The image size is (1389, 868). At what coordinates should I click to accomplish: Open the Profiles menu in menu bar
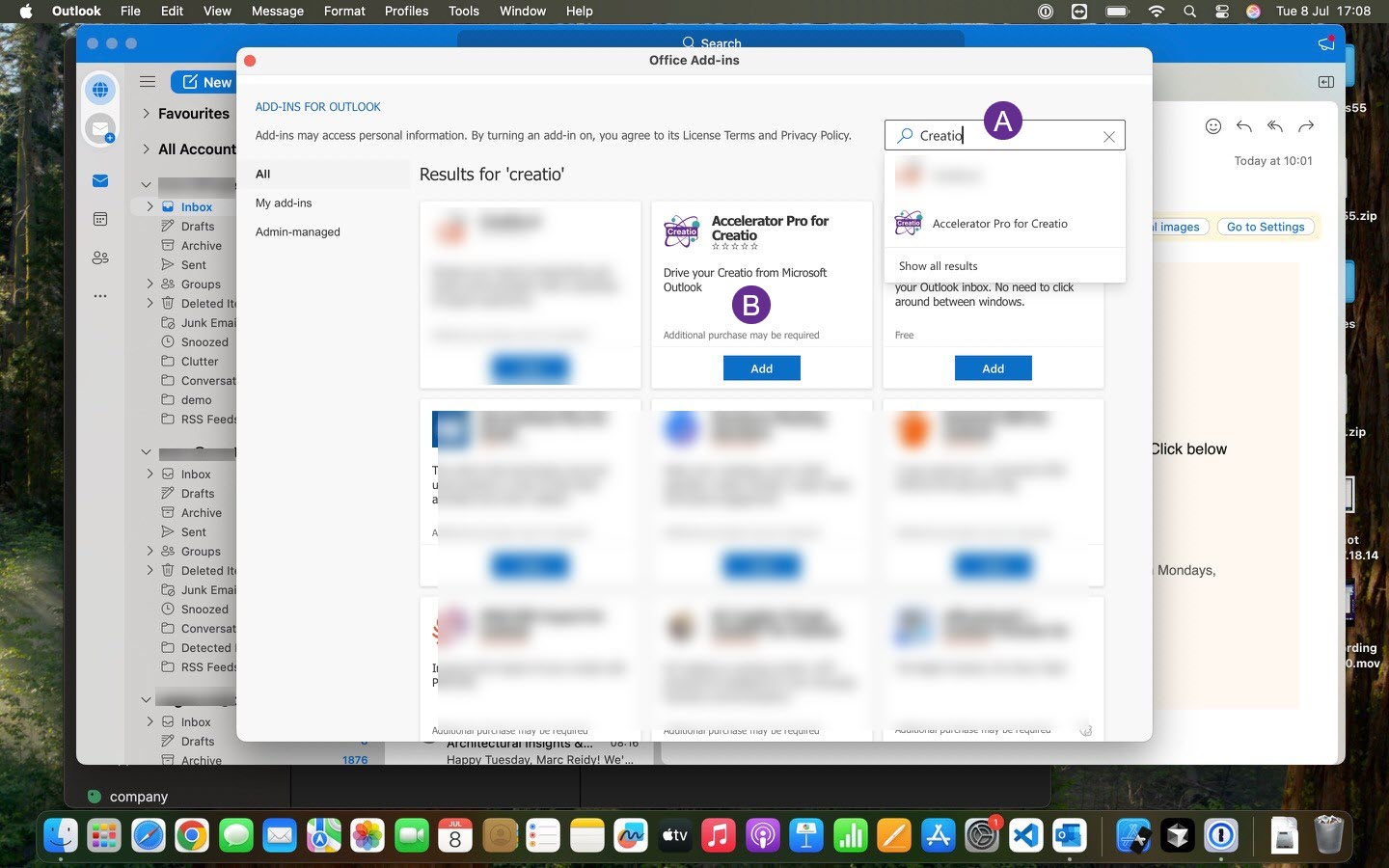pyautogui.click(x=406, y=12)
